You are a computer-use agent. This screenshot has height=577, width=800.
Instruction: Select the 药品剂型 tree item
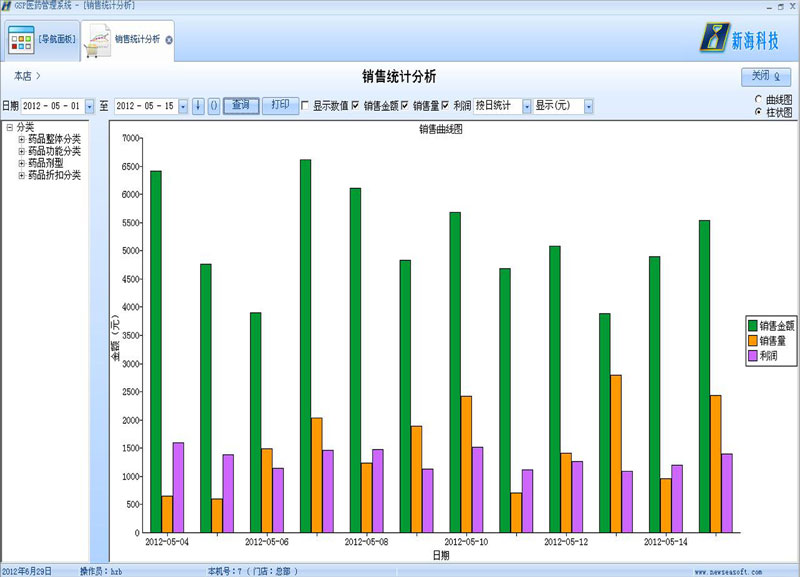pyautogui.click(x=45, y=163)
